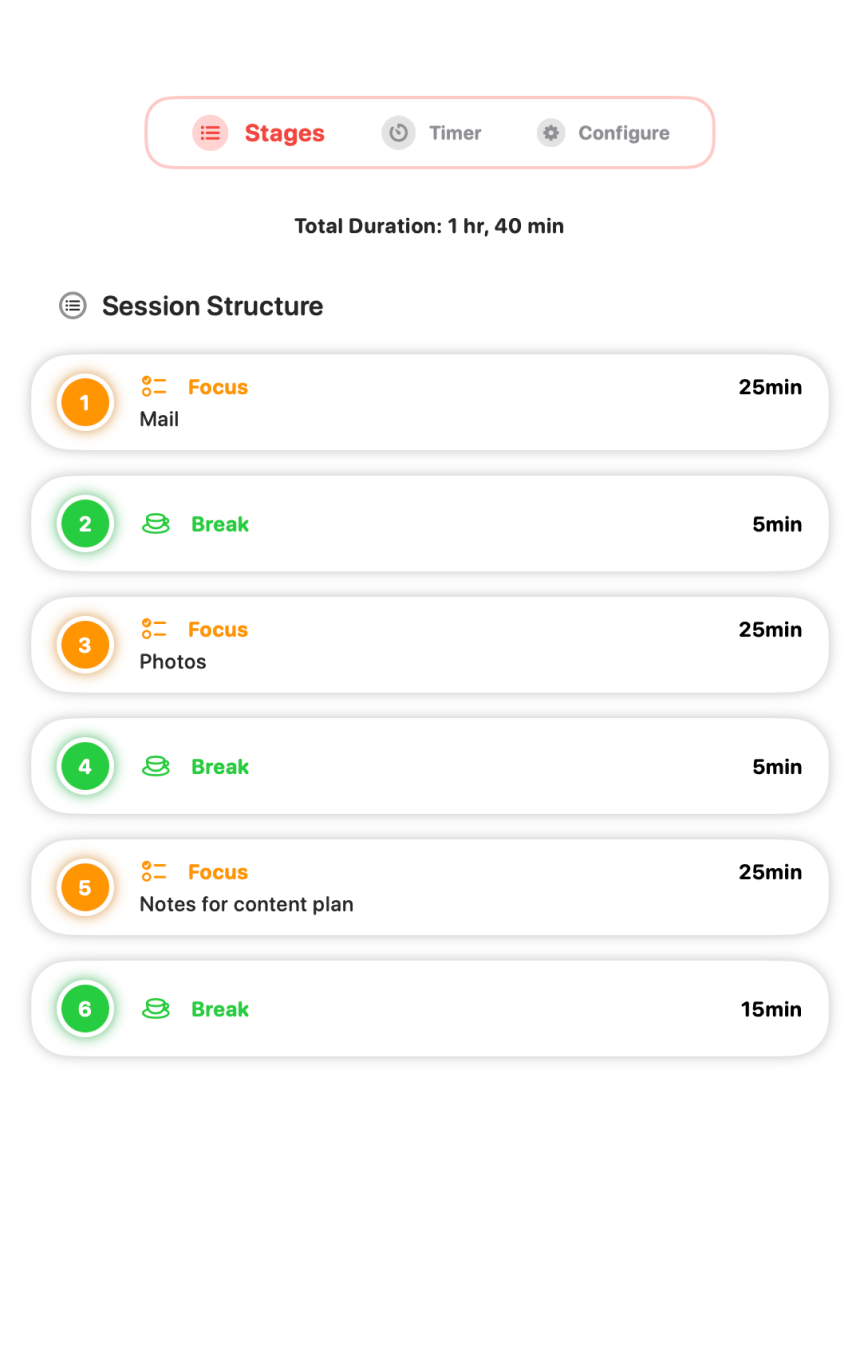The height and width of the screenshot is (1355, 860).
Task: Click the Session Structure list icon
Action: [72, 306]
